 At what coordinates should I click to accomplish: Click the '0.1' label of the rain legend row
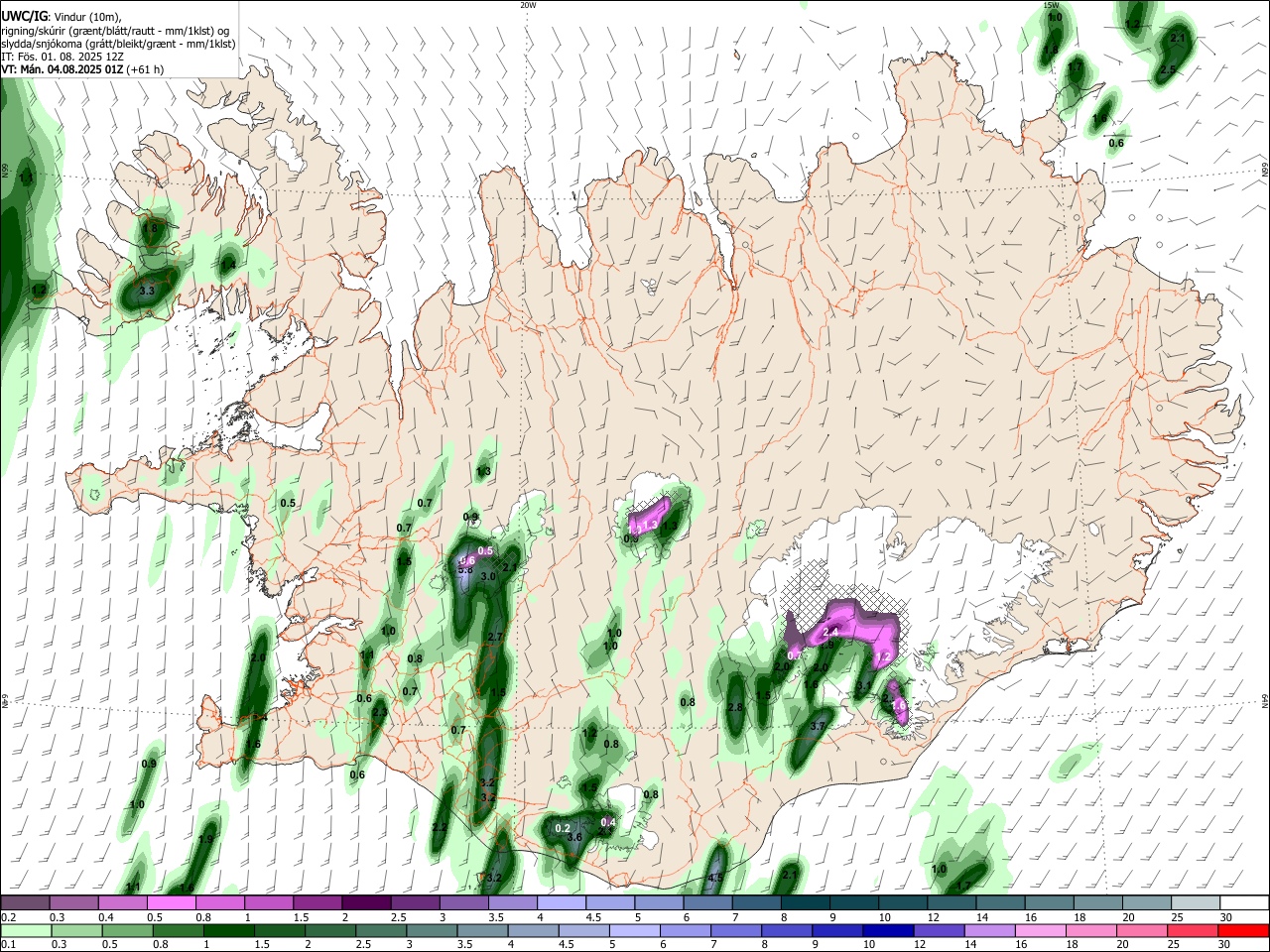9,945
